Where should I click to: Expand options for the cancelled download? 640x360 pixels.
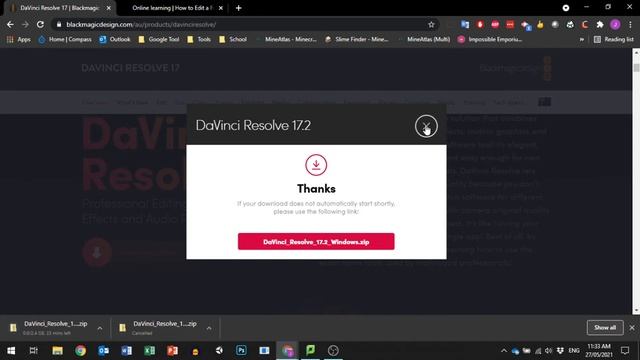[209, 328]
